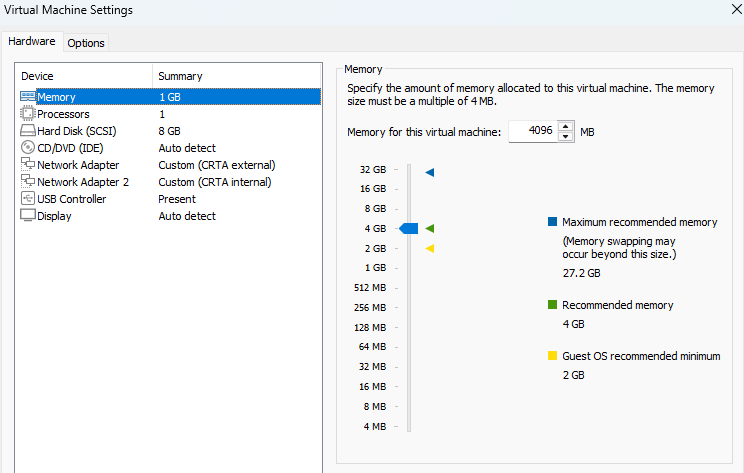Click the blue memory slider handle

[x=408, y=229]
